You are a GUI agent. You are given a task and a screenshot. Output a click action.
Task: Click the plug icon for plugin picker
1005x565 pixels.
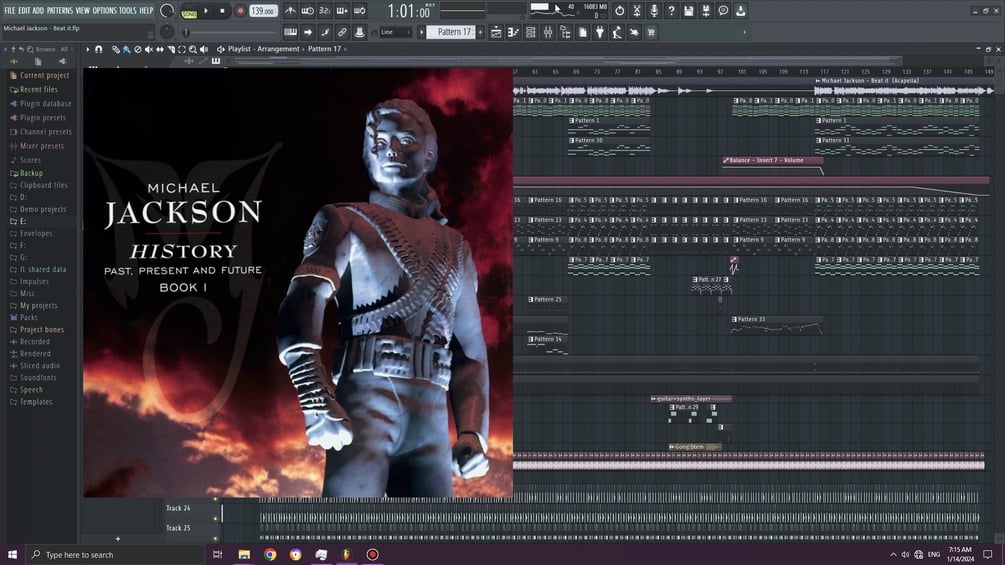click(x=600, y=32)
